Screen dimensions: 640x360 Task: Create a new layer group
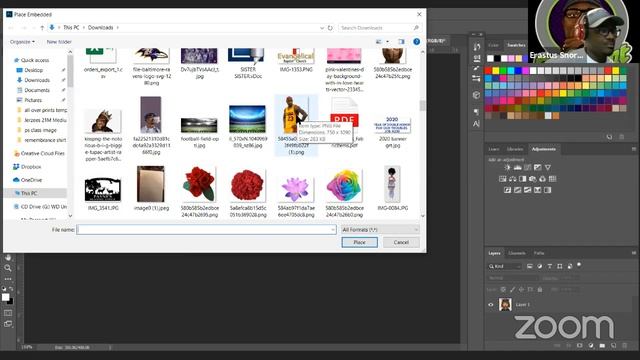pos(602,345)
